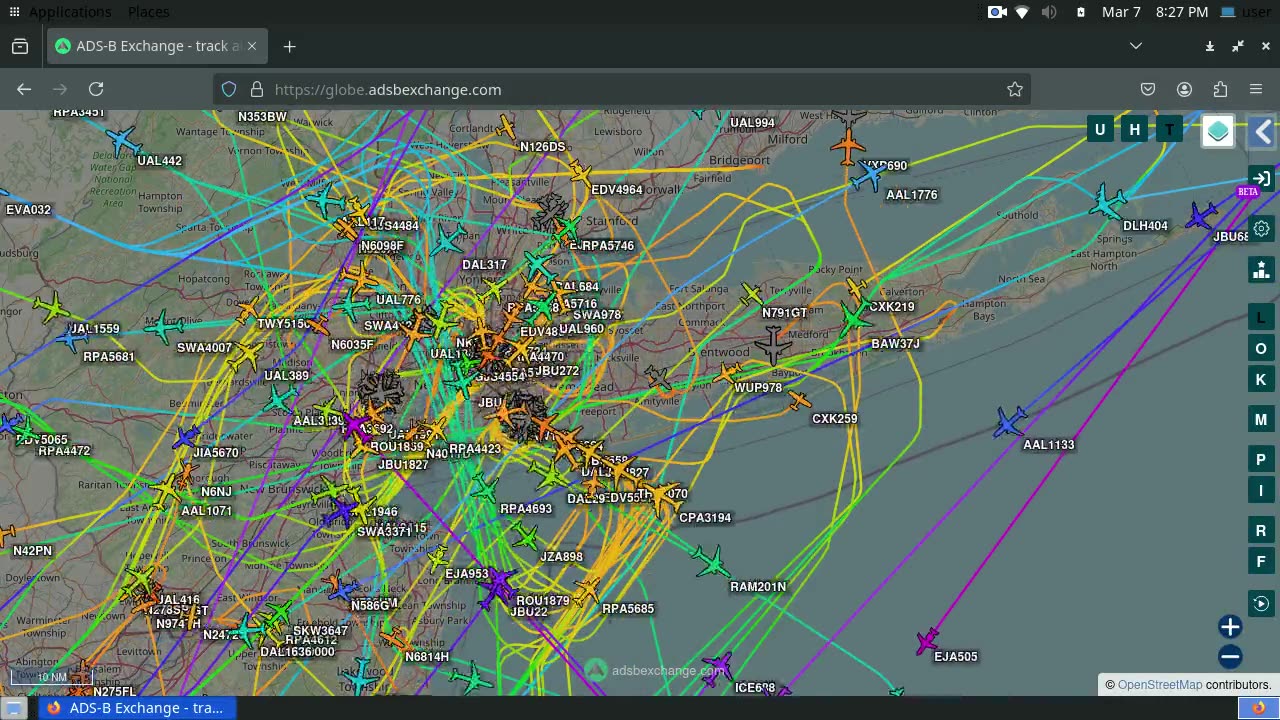Click the CPA3194 flight label

(705, 517)
